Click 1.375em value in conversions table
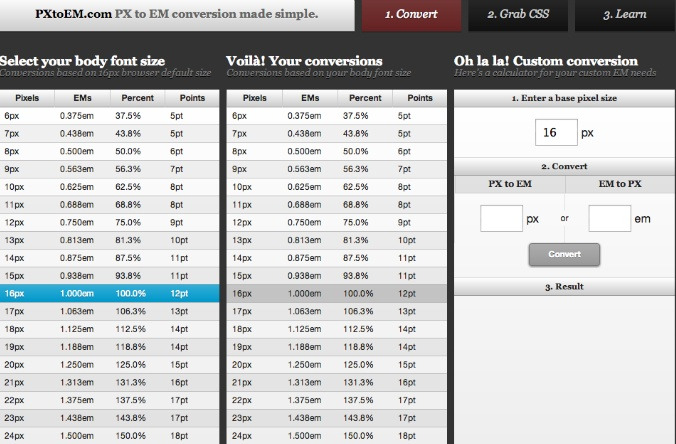The image size is (676, 444). coord(304,400)
